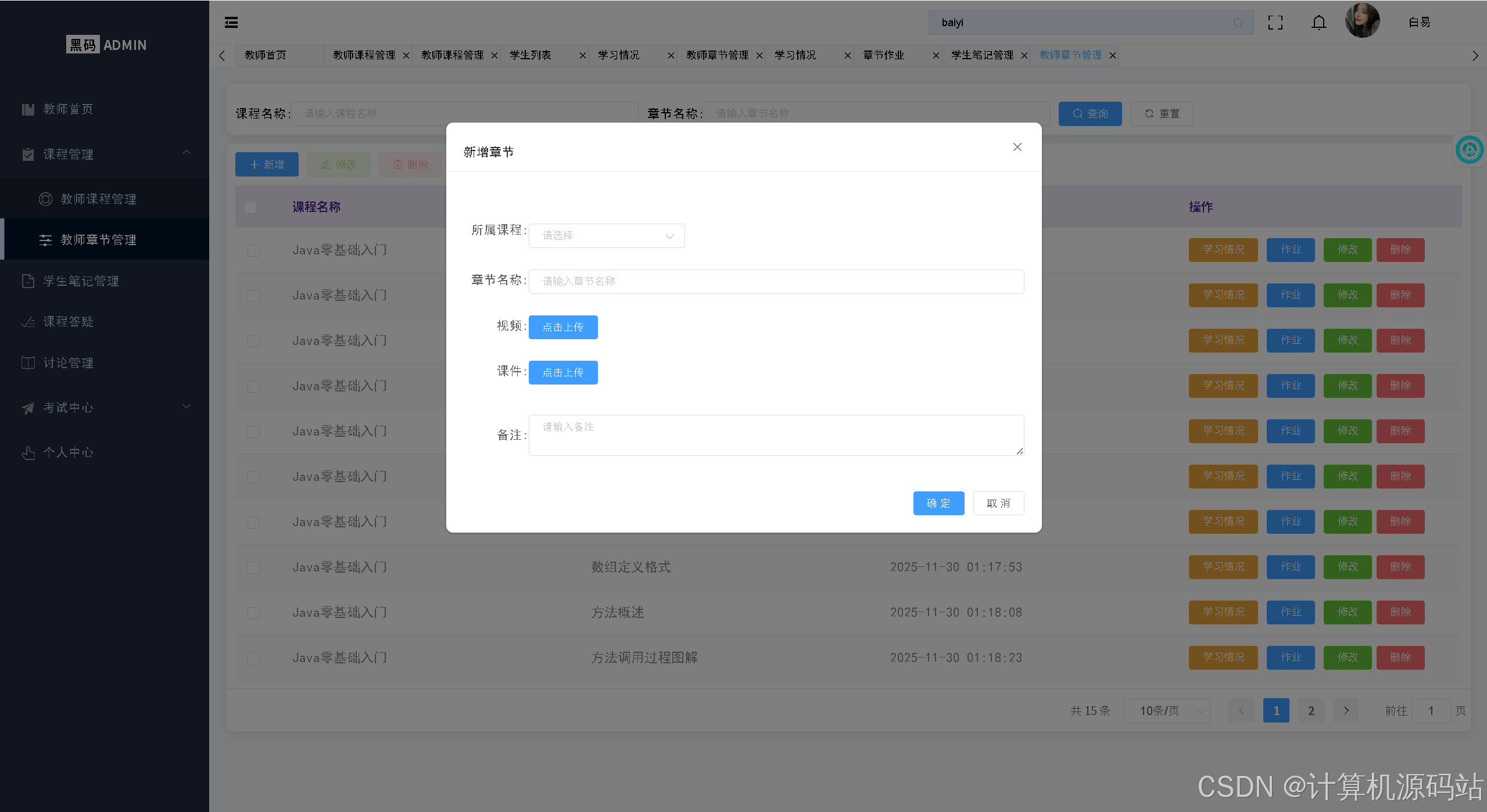The image size is (1487, 812).
Task: Click the 点击上传 video upload button
Action: pyautogui.click(x=562, y=327)
